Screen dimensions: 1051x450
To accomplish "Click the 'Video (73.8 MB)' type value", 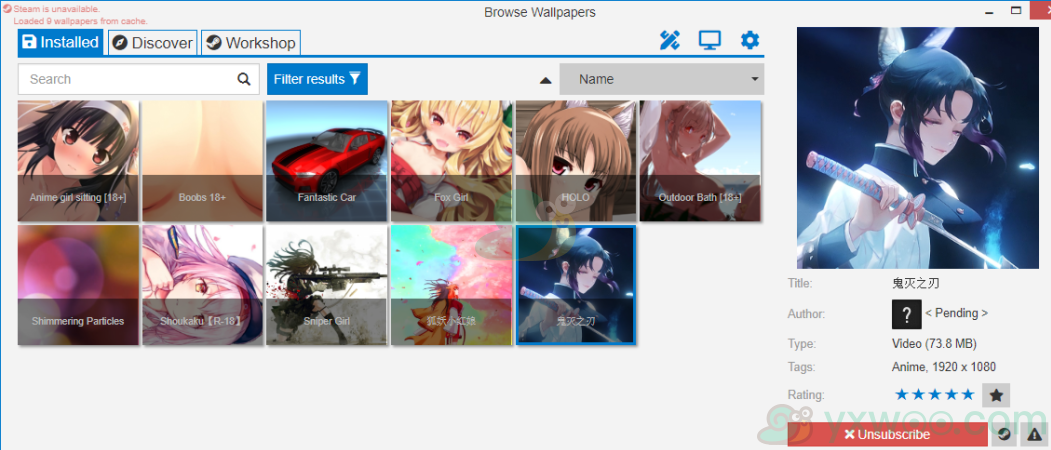I will click(934, 344).
